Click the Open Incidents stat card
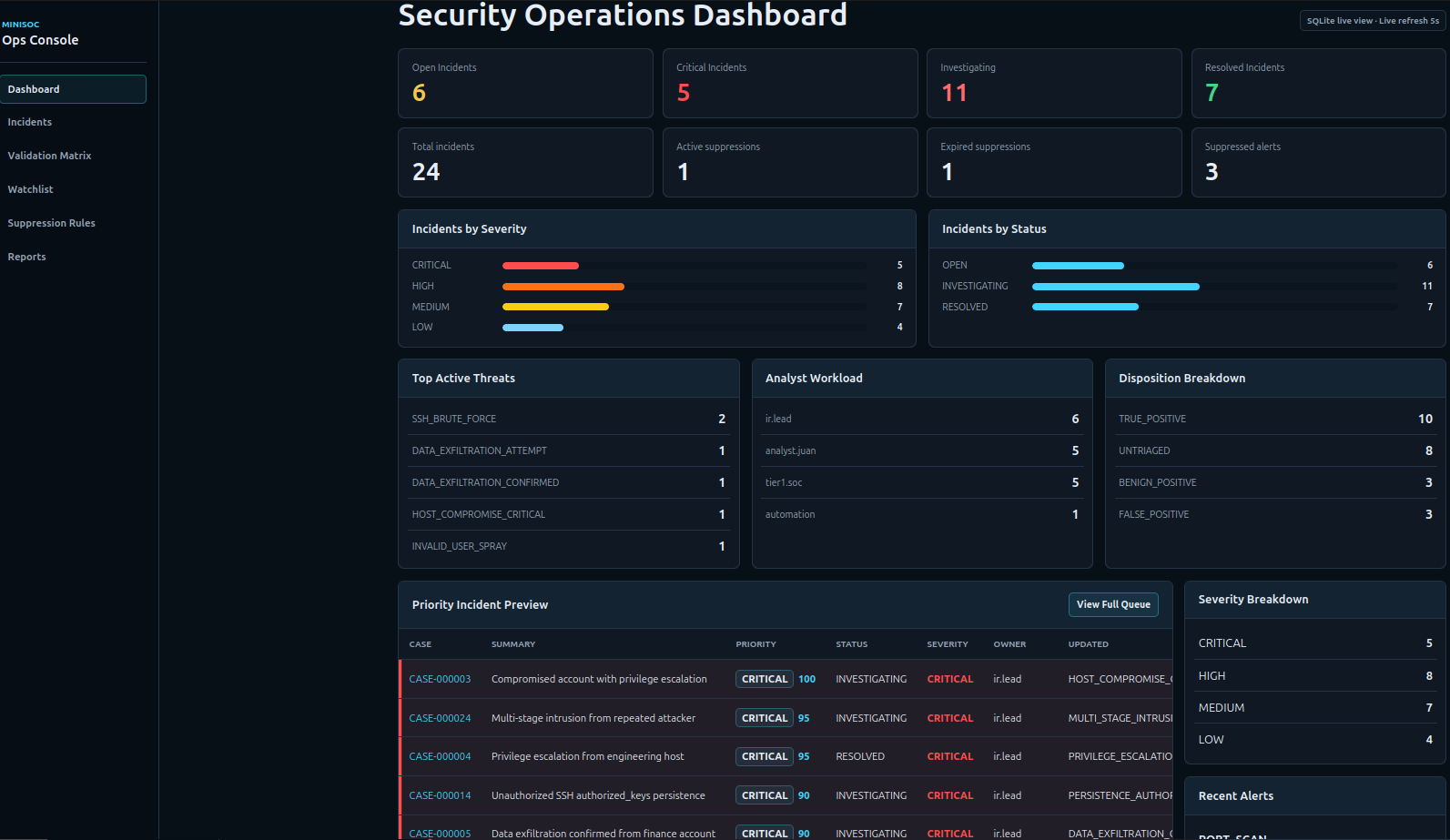1450x840 pixels. [x=525, y=83]
